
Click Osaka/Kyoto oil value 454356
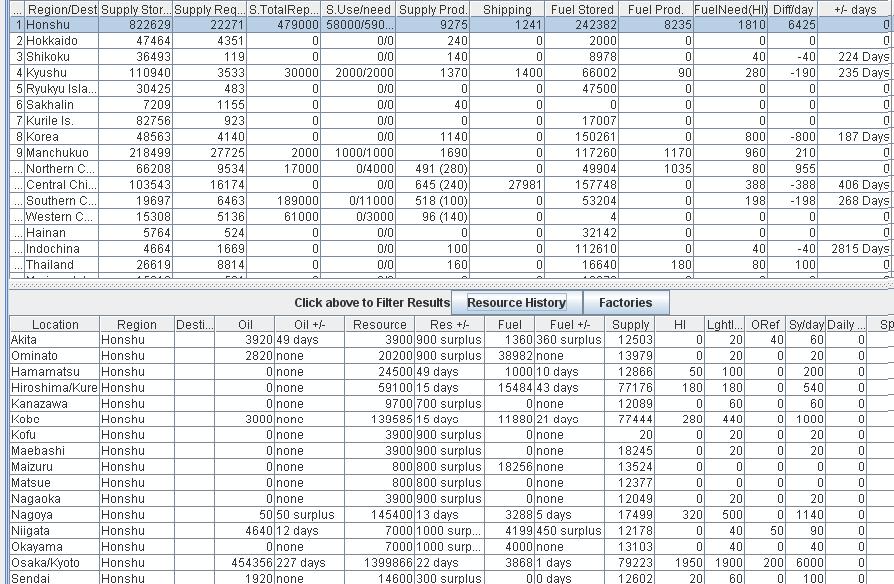[x=245, y=562]
